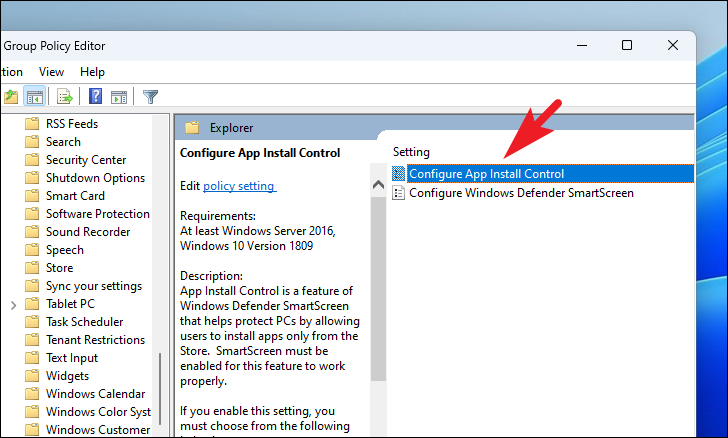728x438 pixels.
Task: Open the View menu
Action: 51,72
